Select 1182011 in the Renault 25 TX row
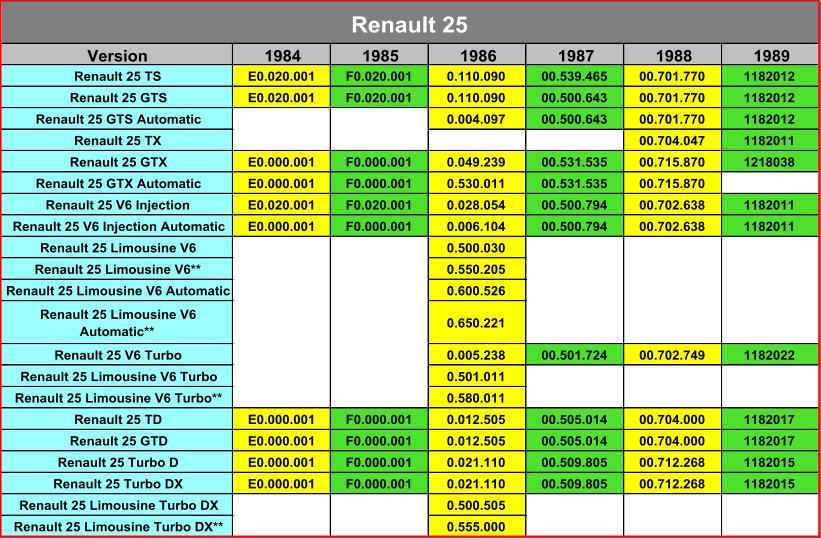821x538 pixels. point(771,140)
